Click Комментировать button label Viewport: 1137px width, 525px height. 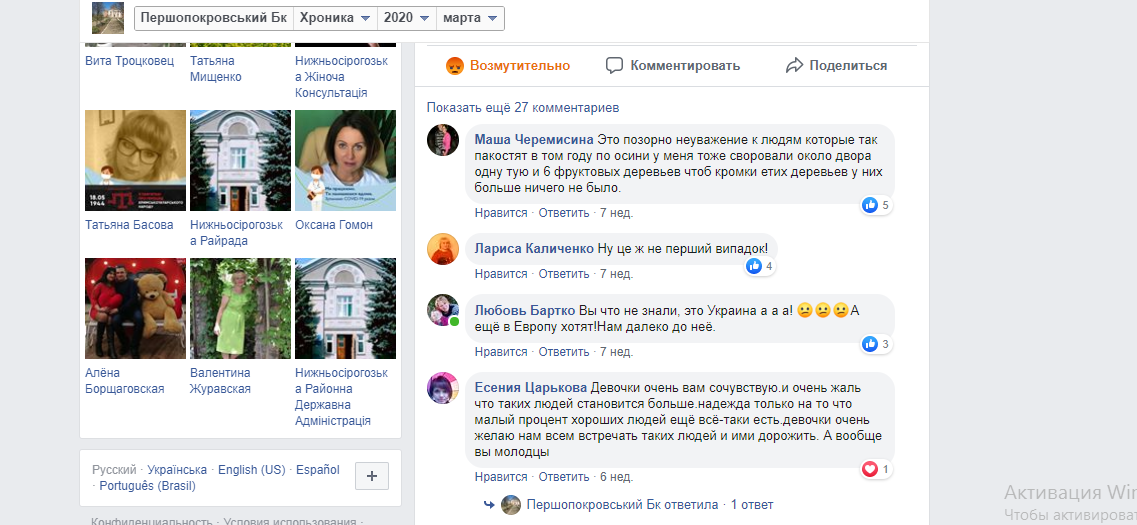(685, 65)
